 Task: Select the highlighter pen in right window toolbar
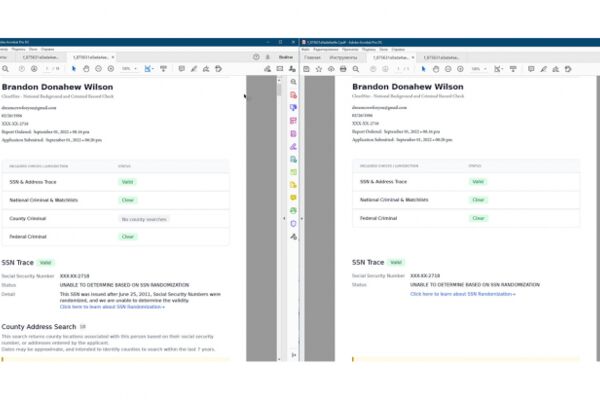[543, 69]
